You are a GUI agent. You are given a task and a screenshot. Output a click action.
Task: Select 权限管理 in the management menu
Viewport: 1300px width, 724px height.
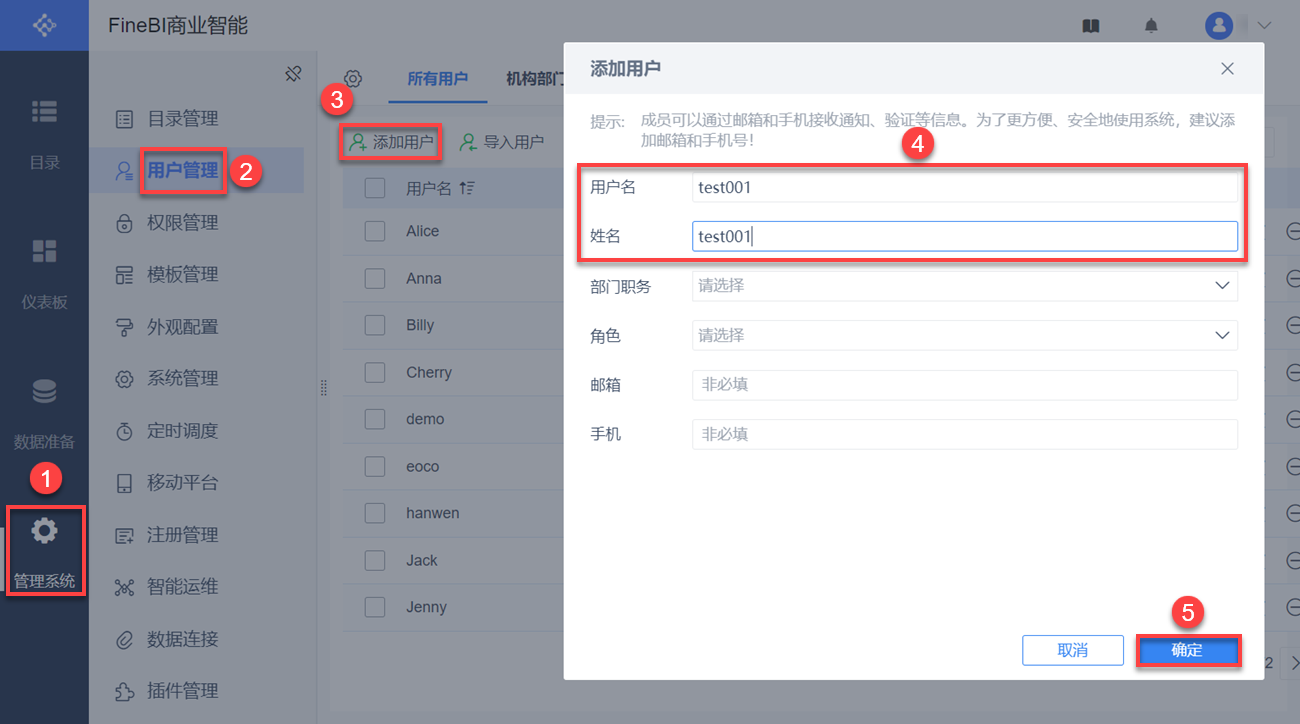tap(182, 223)
